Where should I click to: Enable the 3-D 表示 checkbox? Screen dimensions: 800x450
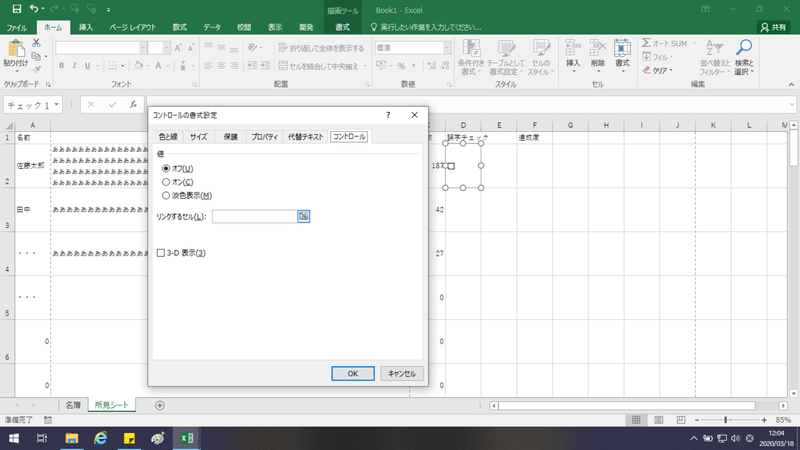coord(161,253)
